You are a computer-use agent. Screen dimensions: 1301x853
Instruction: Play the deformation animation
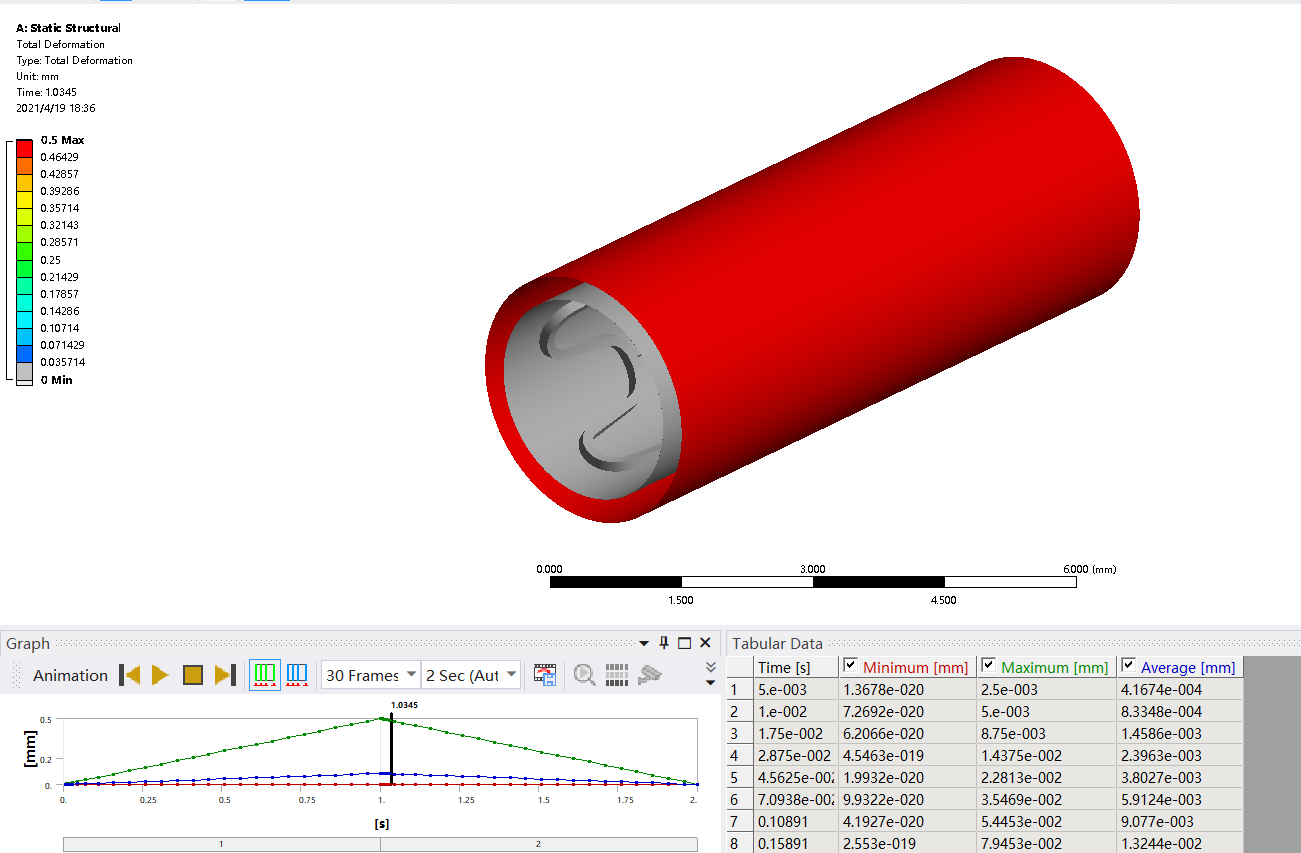160,675
